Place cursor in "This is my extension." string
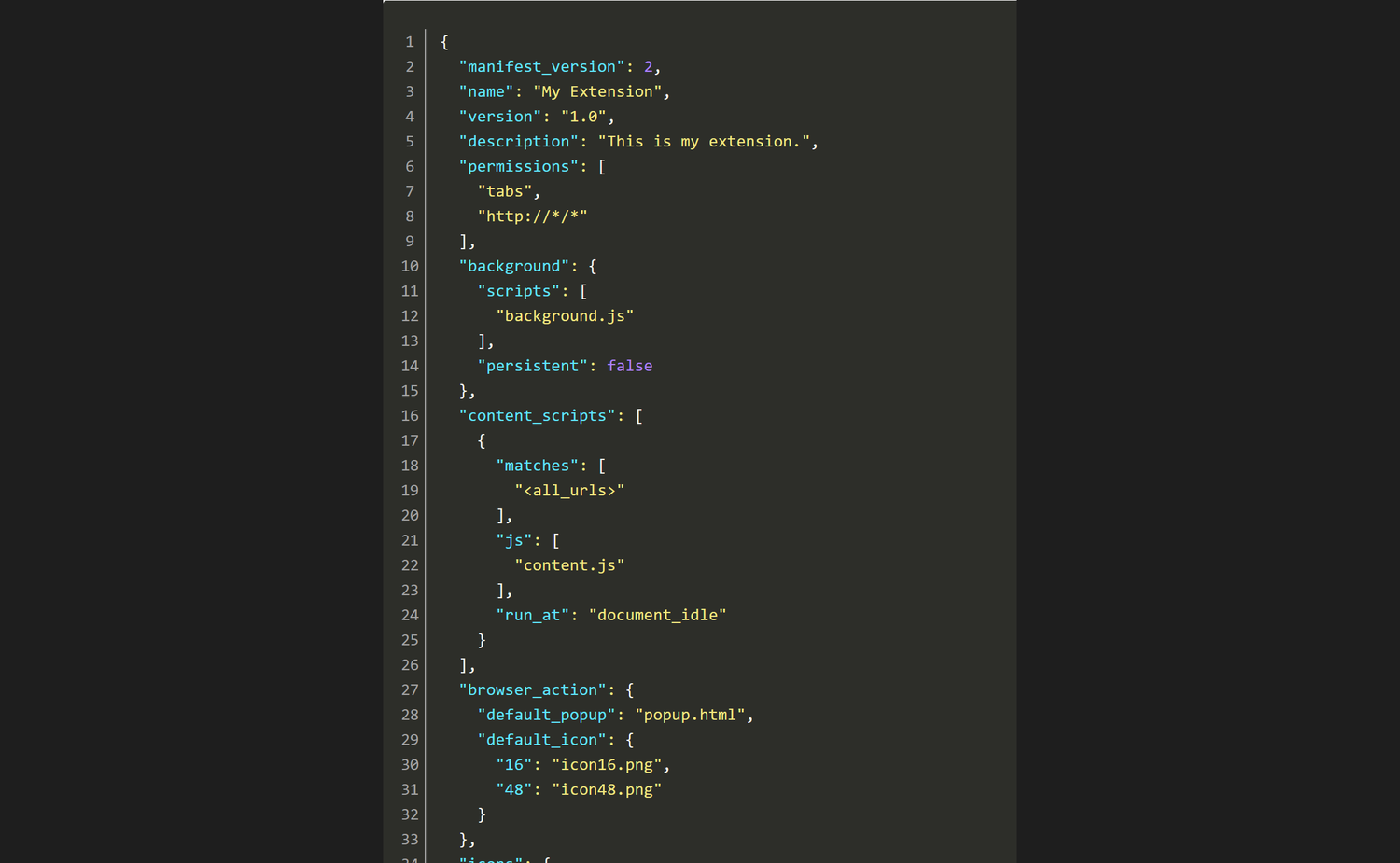Image resolution: width=1400 pixels, height=863 pixels. pyautogui.click(x=704, y=142)
